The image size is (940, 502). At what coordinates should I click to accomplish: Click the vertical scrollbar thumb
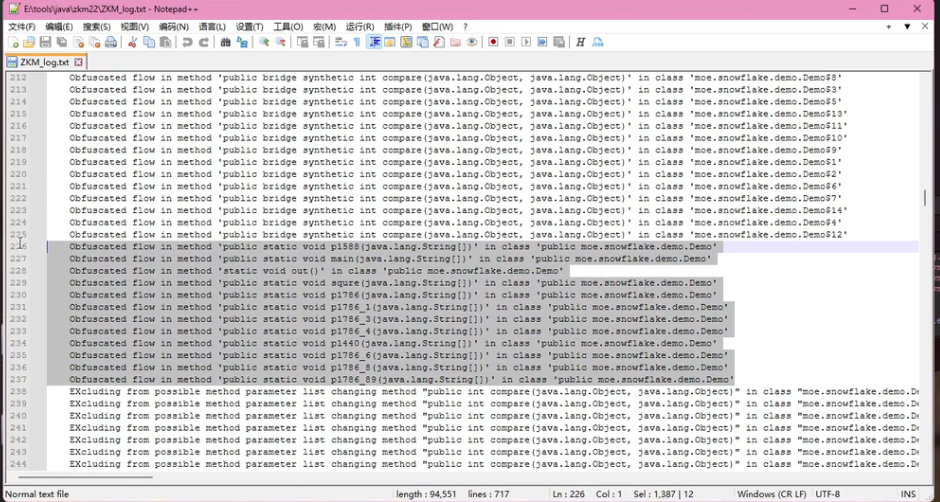[x=927, y=196]
